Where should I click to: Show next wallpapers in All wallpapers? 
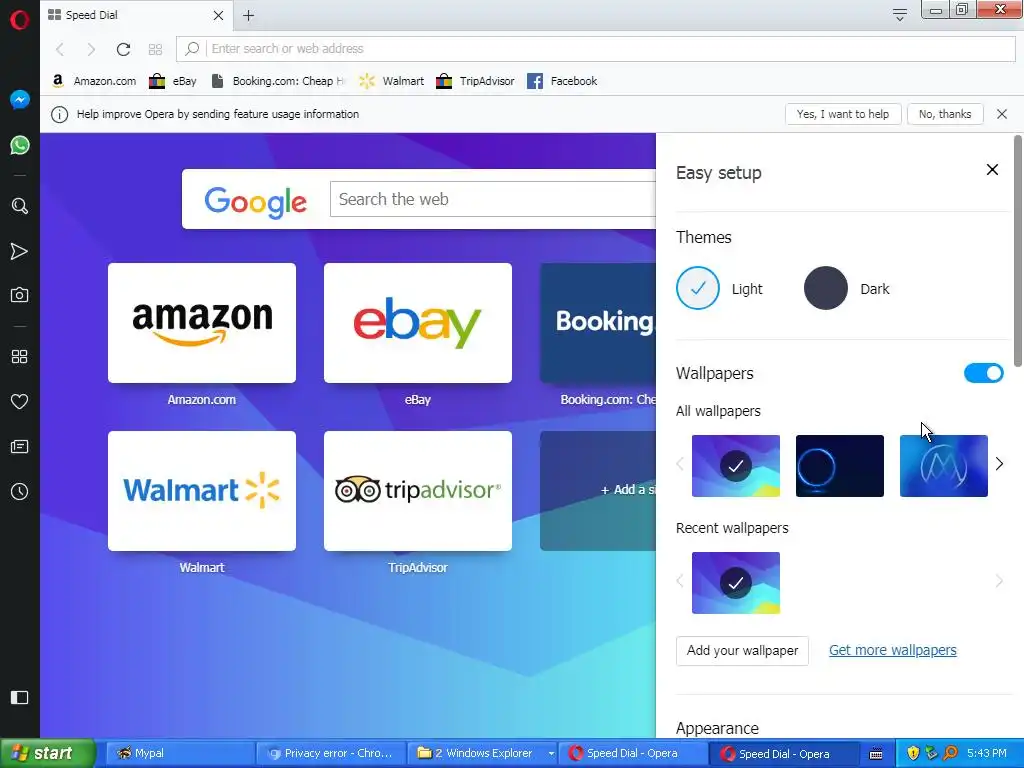click(x=999, y=464)
